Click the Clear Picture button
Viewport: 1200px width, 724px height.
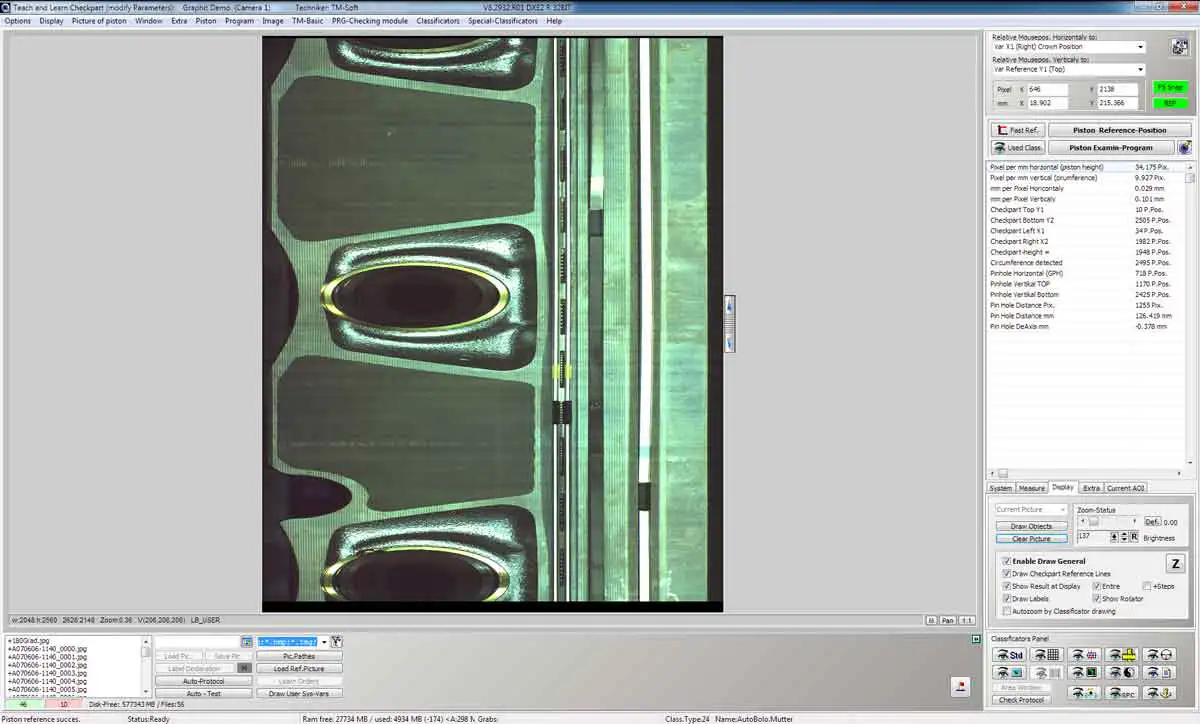(x=1031, y=539)
